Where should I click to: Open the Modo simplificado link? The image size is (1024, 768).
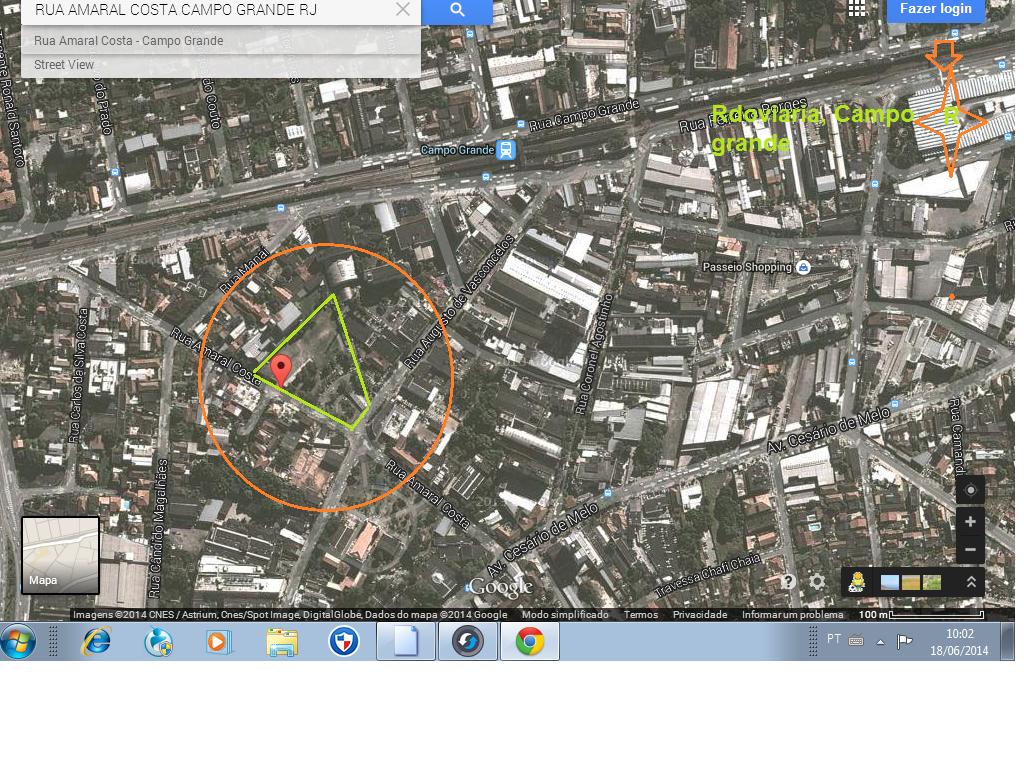pyautogui.click(x=565, y=615)
